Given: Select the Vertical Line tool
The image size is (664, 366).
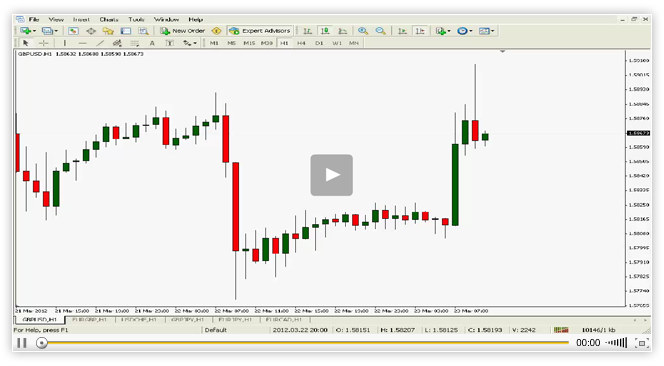Looking at the screenshot, I should click(65, 43).
